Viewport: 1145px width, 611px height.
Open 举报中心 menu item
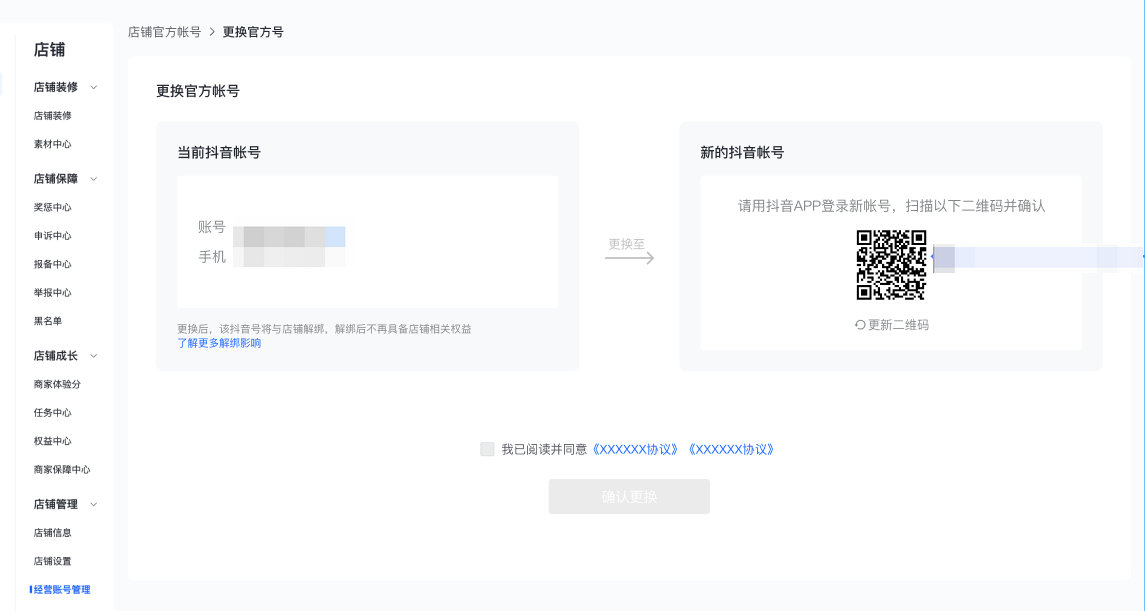[x=53, y=293]
